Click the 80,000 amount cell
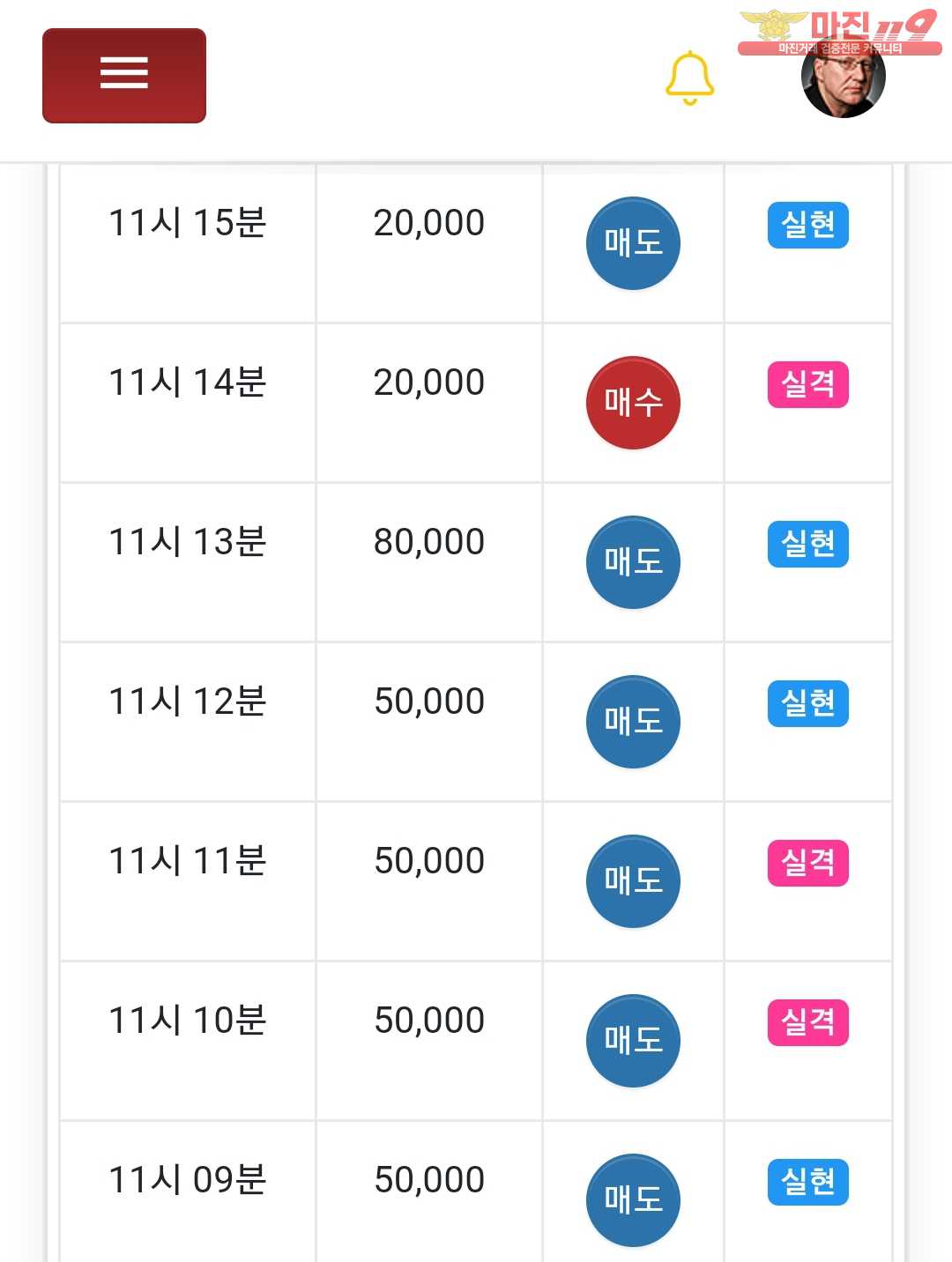This screenshot has height=1262, width=952. tap(429, 543)
